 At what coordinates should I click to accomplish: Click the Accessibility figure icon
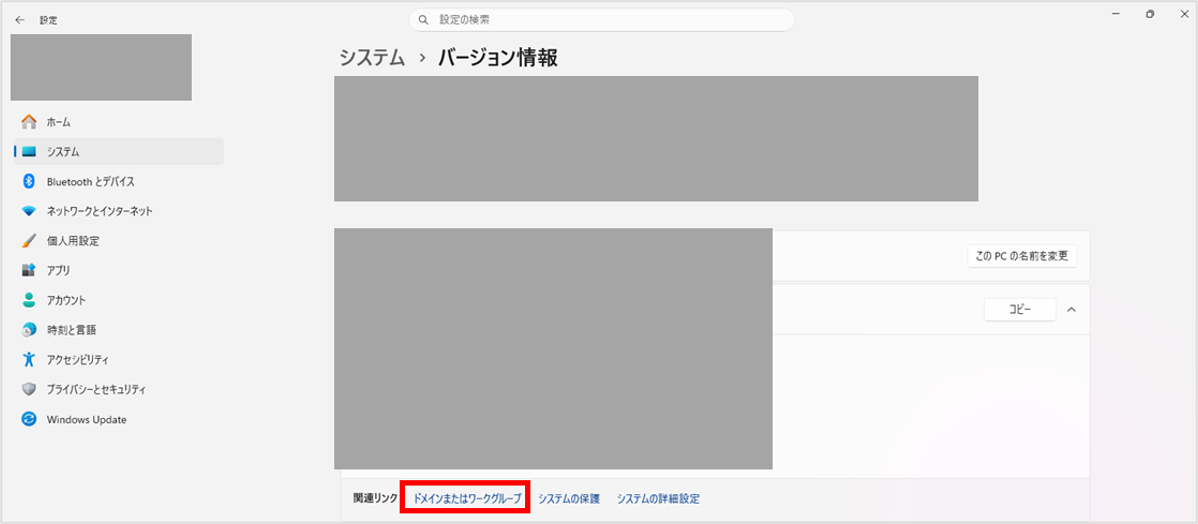click(29, 359)
